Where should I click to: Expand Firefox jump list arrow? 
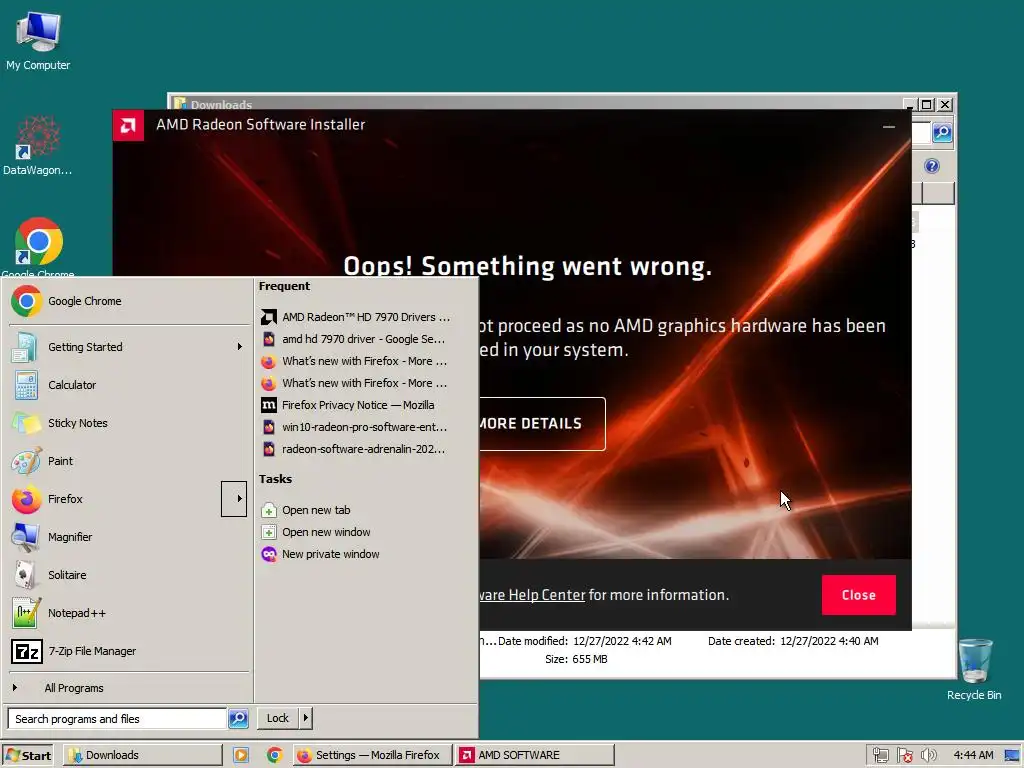[234, 499]
